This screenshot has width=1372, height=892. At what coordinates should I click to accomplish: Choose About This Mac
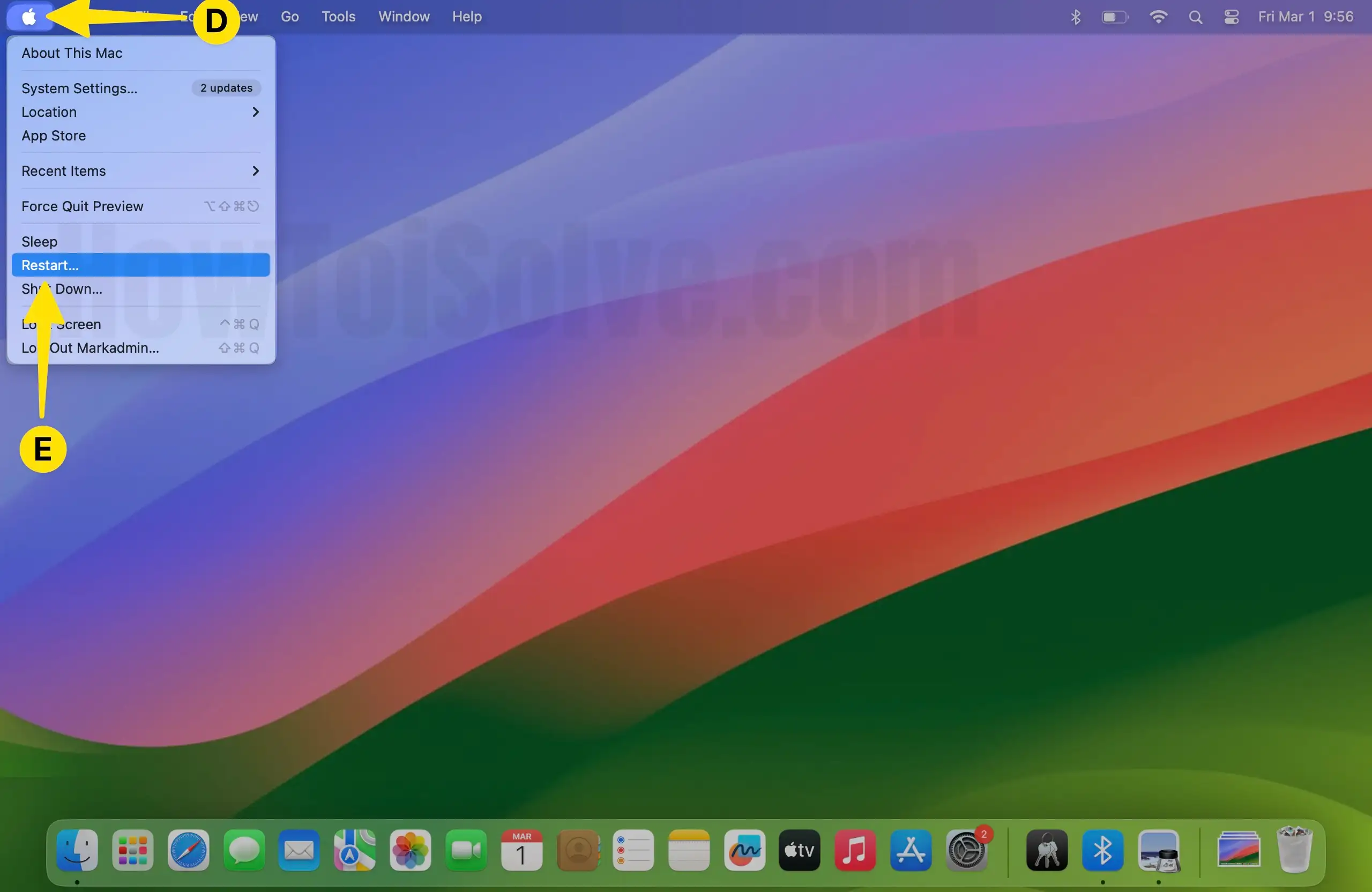click(x=72, y=53)
